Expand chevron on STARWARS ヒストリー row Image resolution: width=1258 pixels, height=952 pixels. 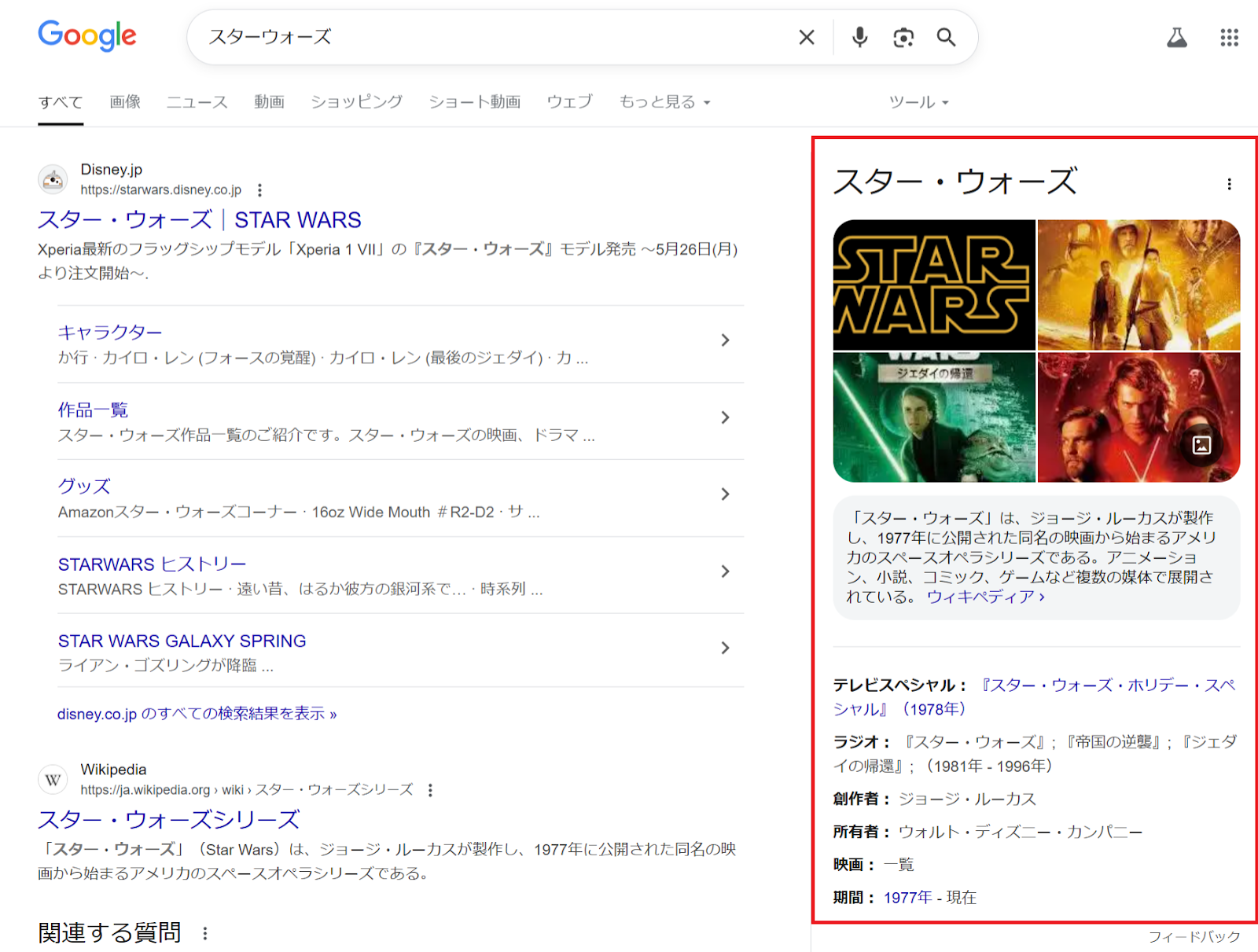725,572
